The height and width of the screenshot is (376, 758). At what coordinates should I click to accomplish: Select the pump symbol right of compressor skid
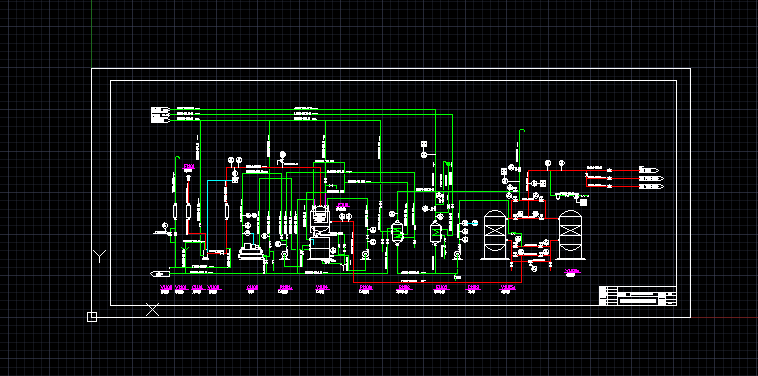pyautogui.click(x=284, y=254)
